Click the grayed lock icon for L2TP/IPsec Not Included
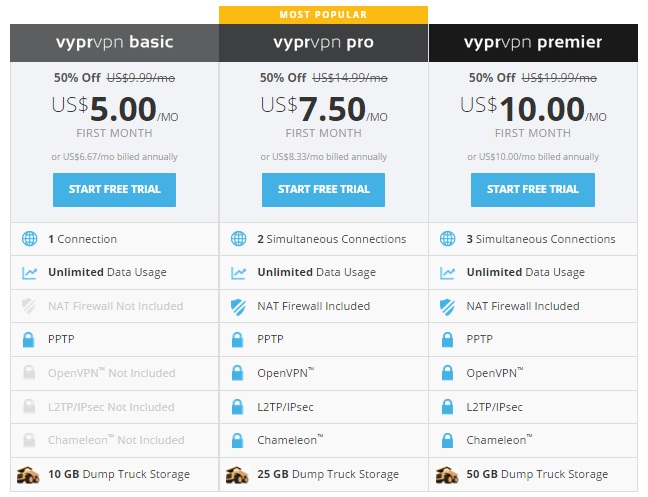Screen dimensions: 648x497 pos(29,407)
